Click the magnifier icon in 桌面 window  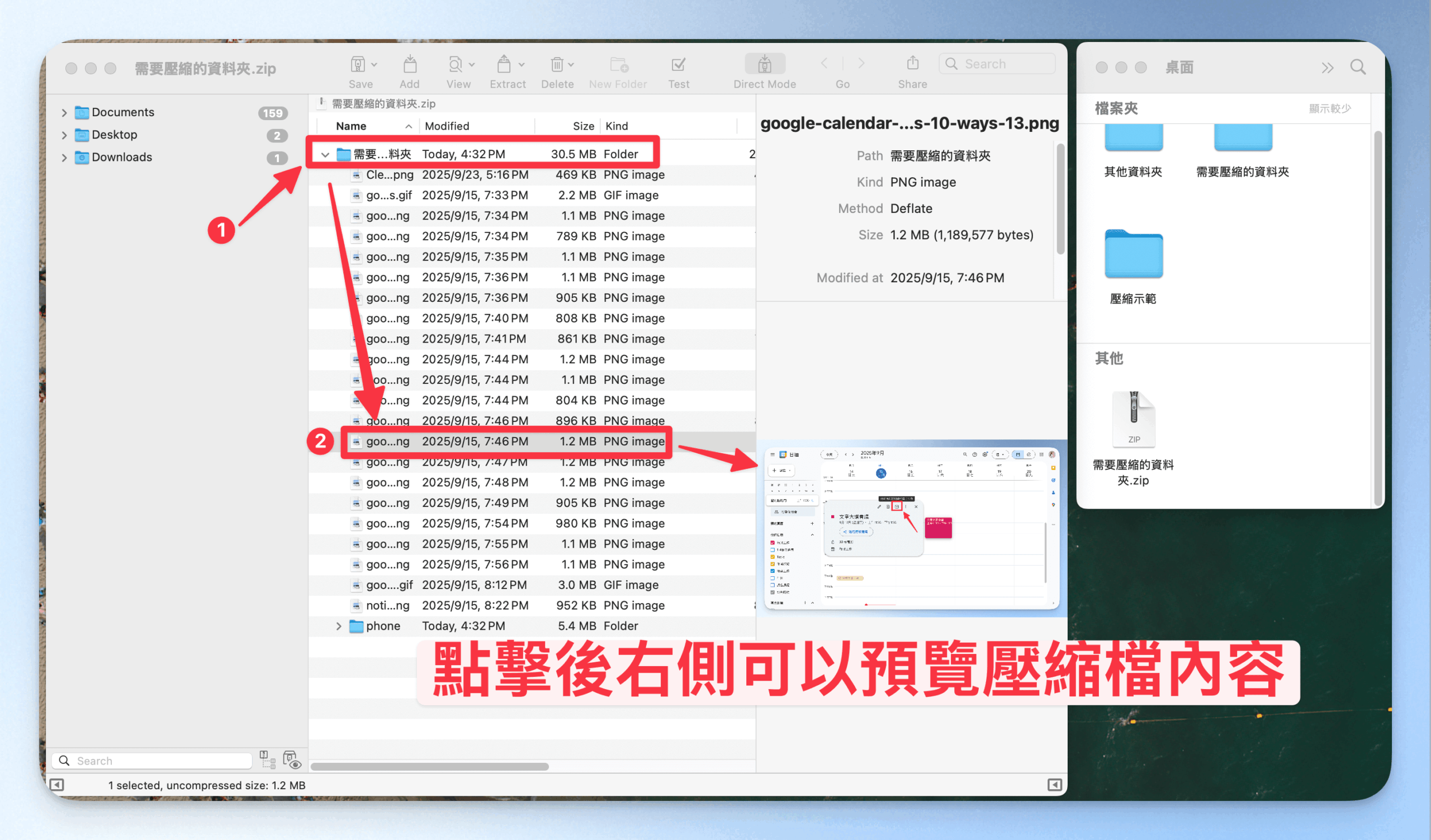tap(1358, 68)
